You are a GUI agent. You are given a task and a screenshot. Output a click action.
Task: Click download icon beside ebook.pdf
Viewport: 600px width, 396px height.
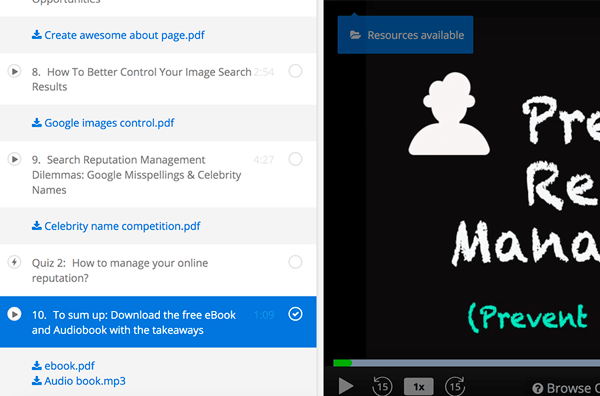coord(37,366)
